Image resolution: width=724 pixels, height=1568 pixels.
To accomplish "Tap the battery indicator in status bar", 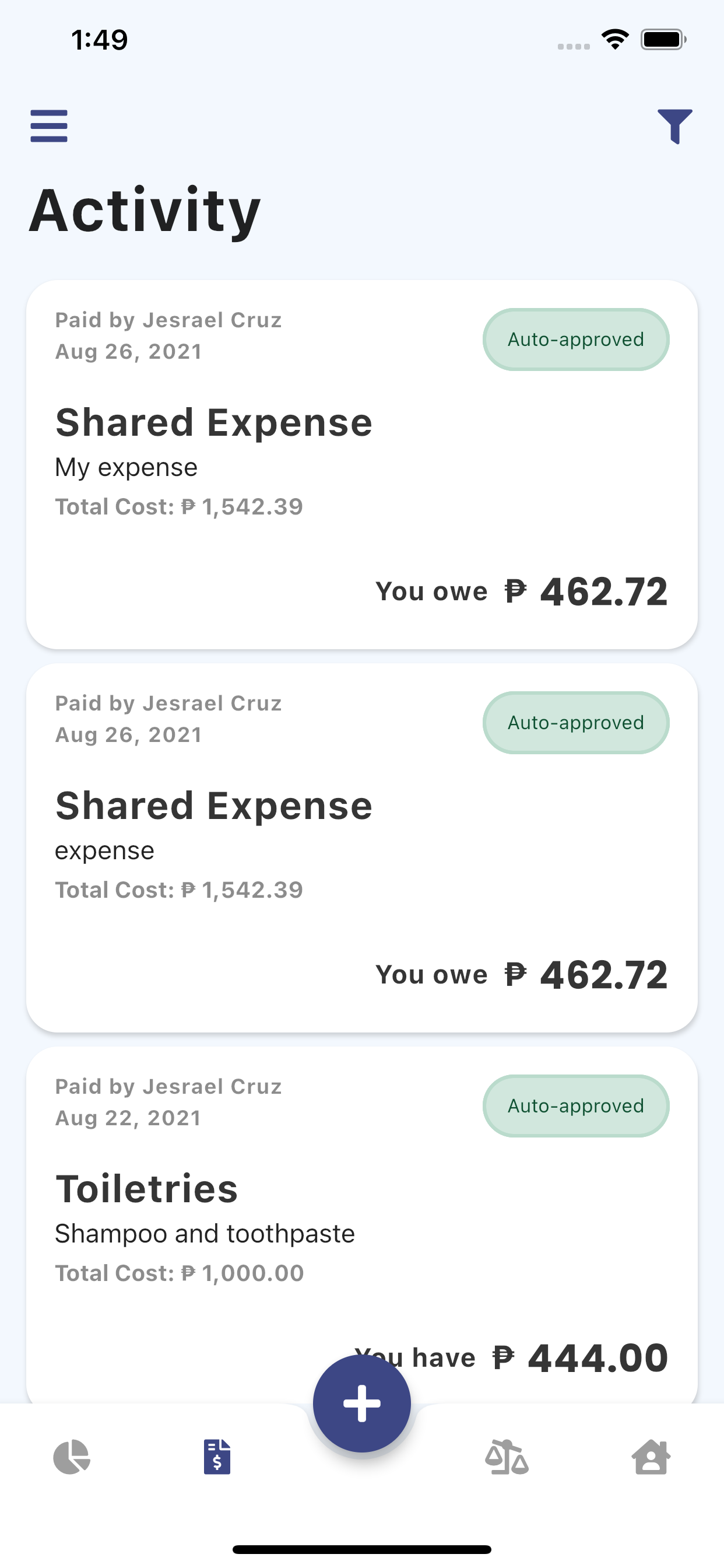I will coord(664,40).
